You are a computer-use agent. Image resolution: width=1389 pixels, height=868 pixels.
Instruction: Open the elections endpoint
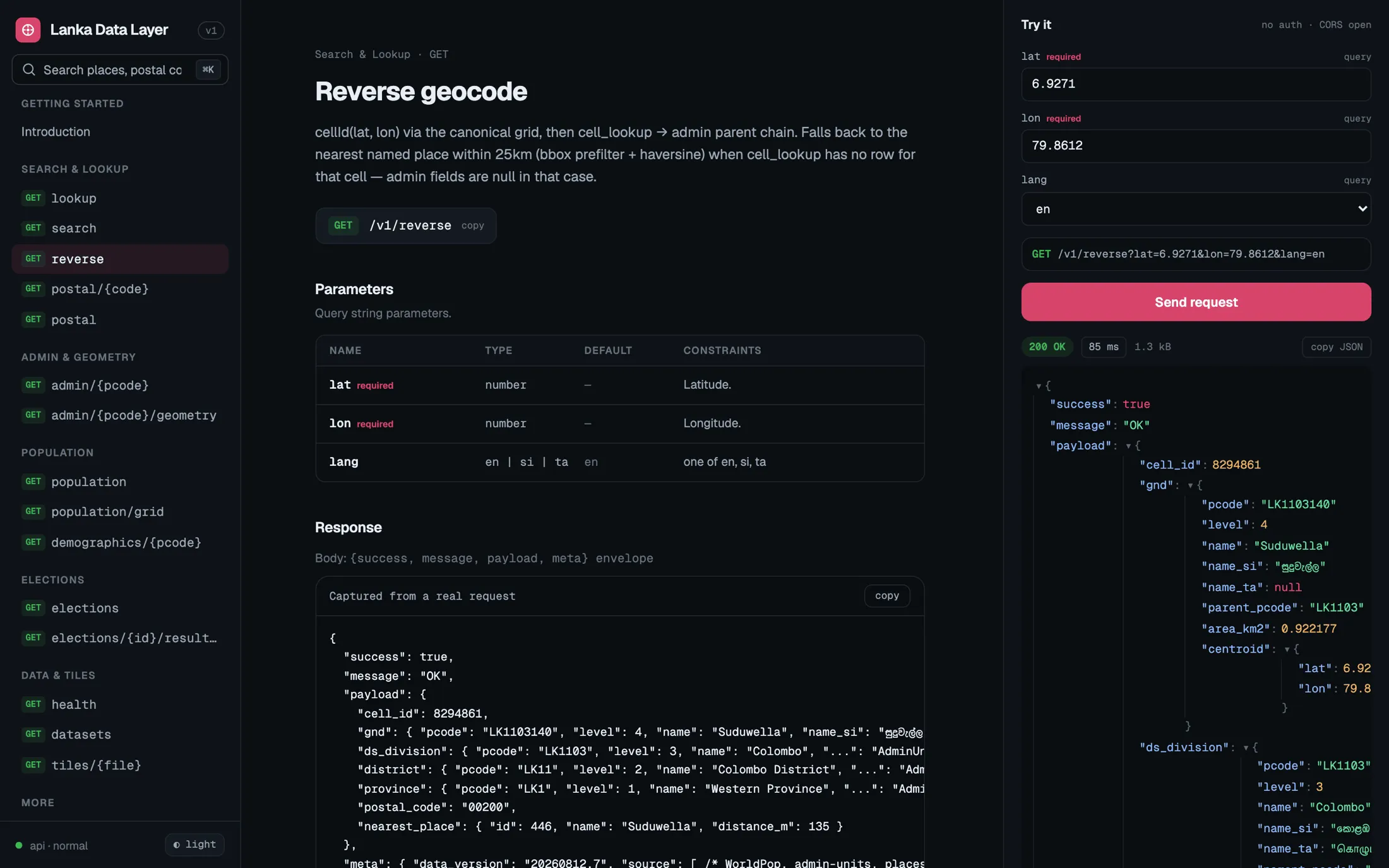120,608
